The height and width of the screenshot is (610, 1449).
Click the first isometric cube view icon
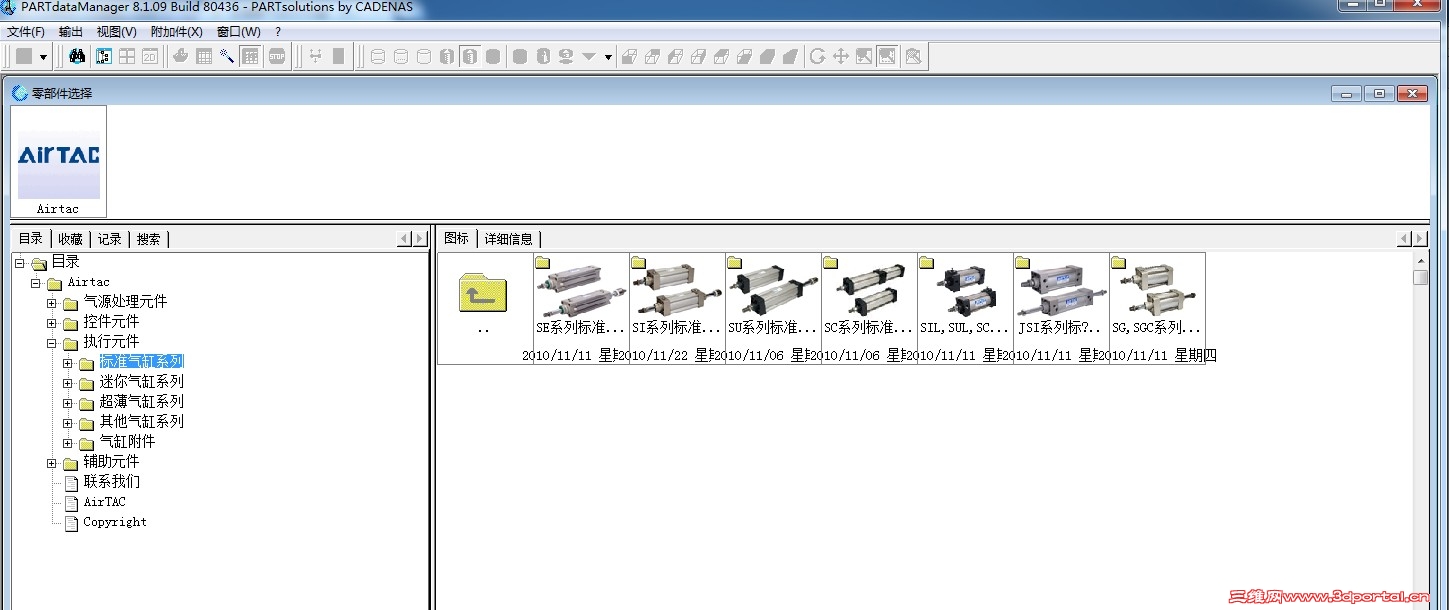pos(629,56)
